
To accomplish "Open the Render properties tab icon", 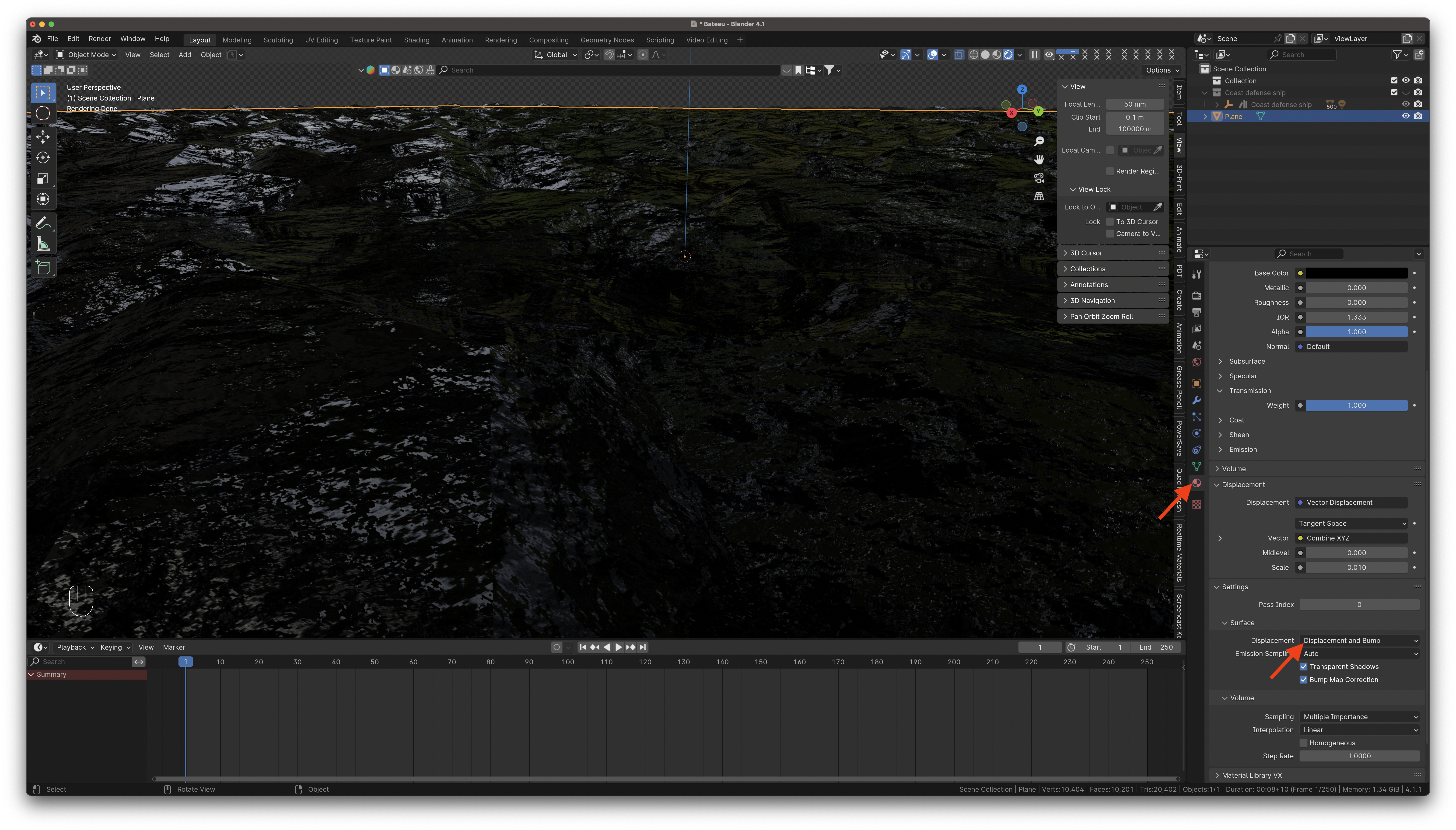I will click(1197, 295).
